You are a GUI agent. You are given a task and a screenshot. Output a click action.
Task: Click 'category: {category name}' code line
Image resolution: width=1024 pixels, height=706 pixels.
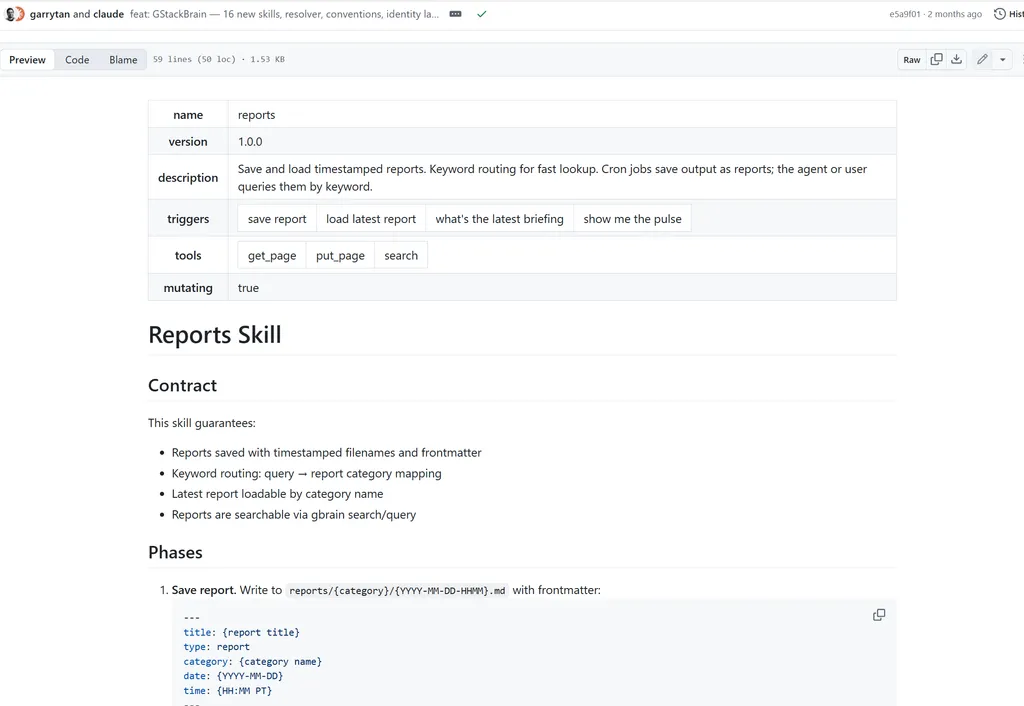point(253,662)
